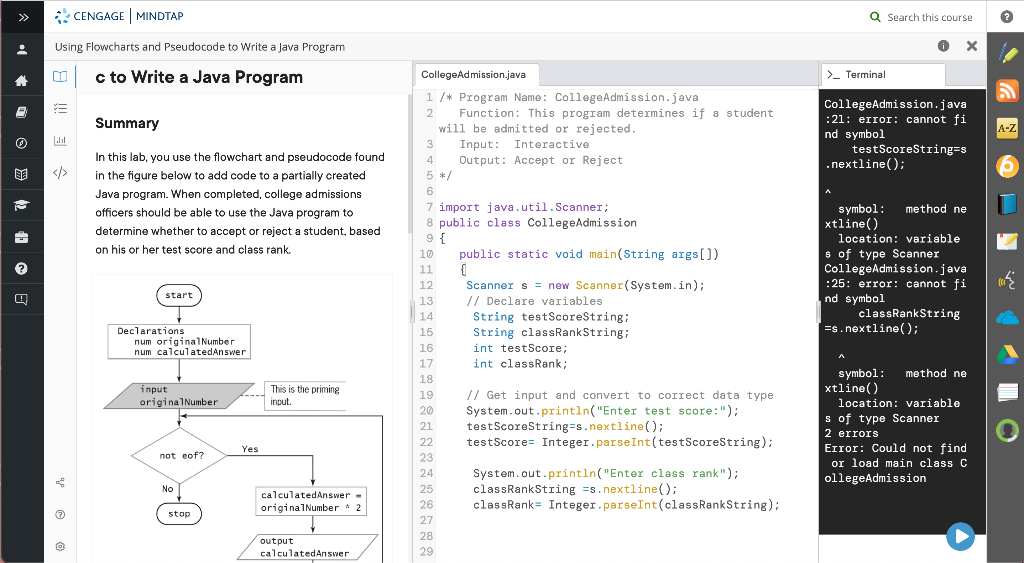Screen dimensions: 1024x563
Task: Click code line 'String testScoreString;'
Action: 551,317
